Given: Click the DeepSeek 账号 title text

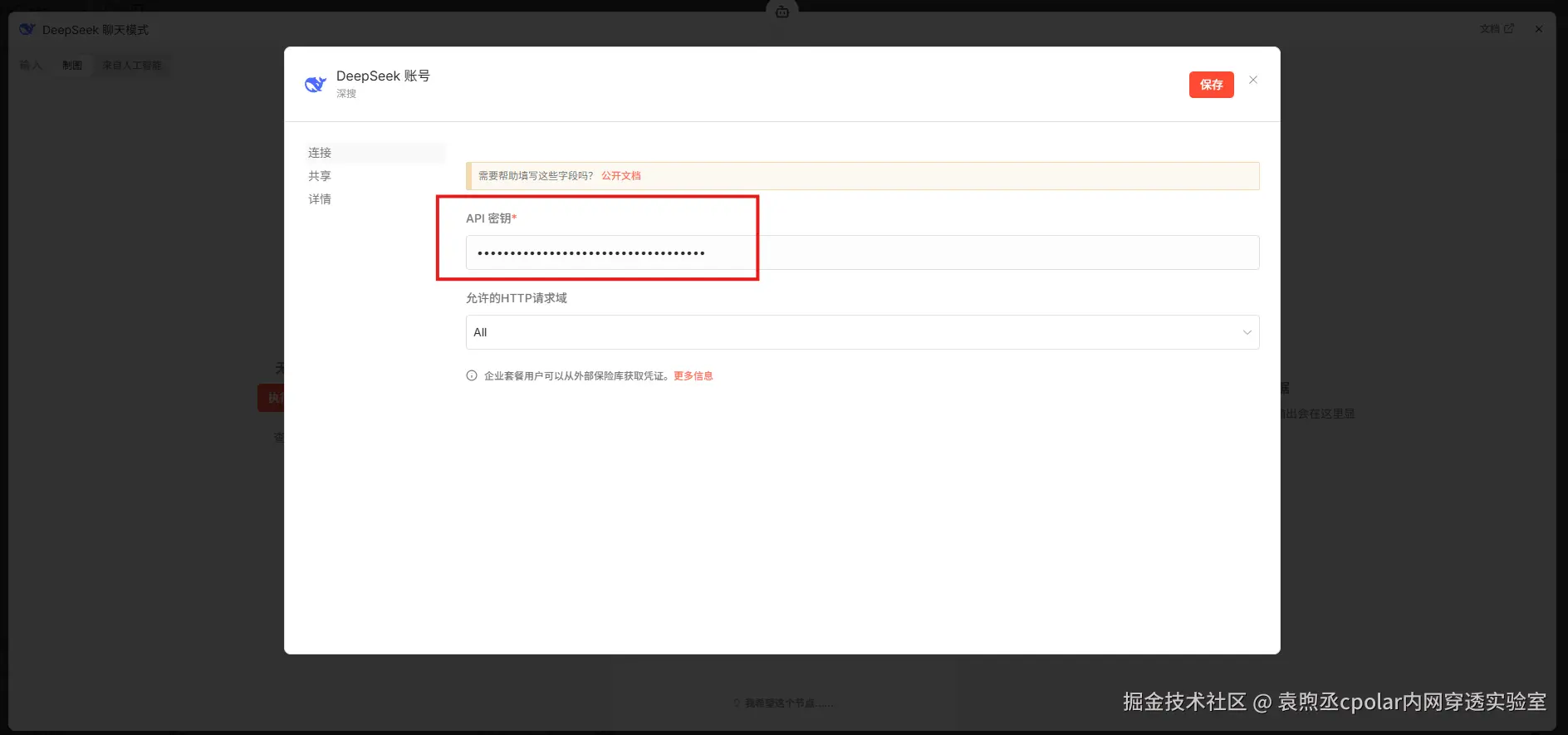Looking at the screenshot, I should pyautogui.click(x=383, y=76).
